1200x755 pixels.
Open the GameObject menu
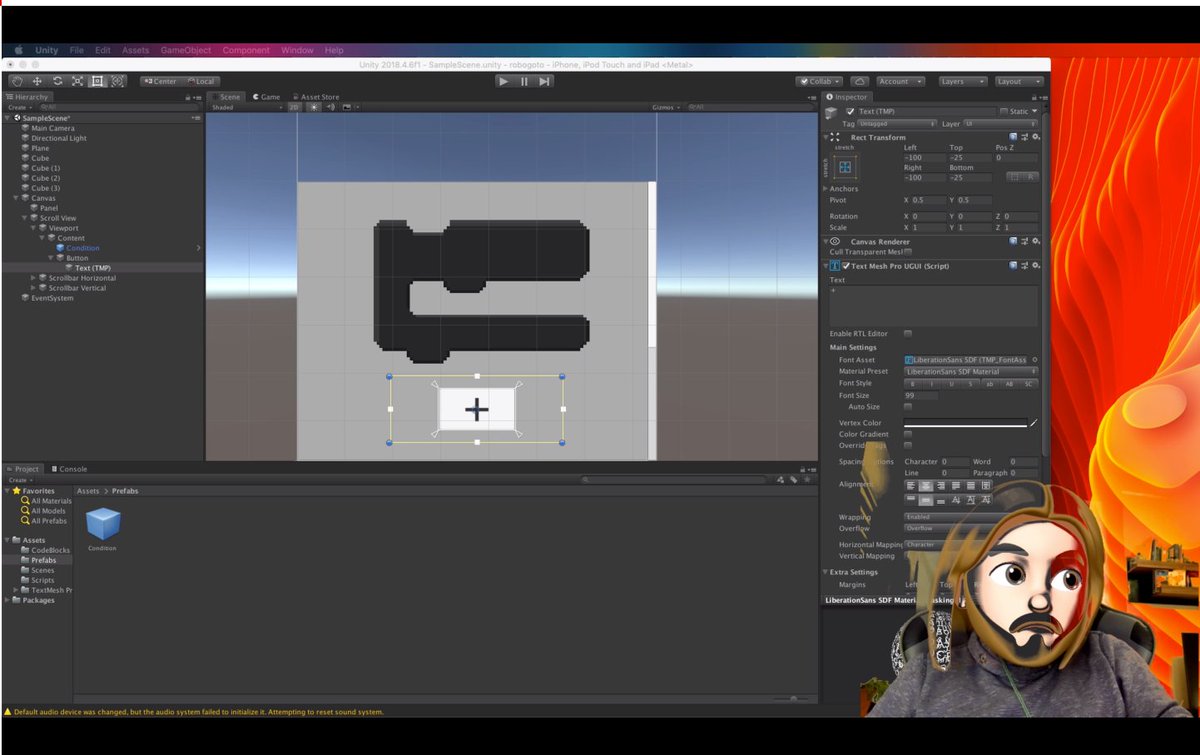(x=185, y=50)
